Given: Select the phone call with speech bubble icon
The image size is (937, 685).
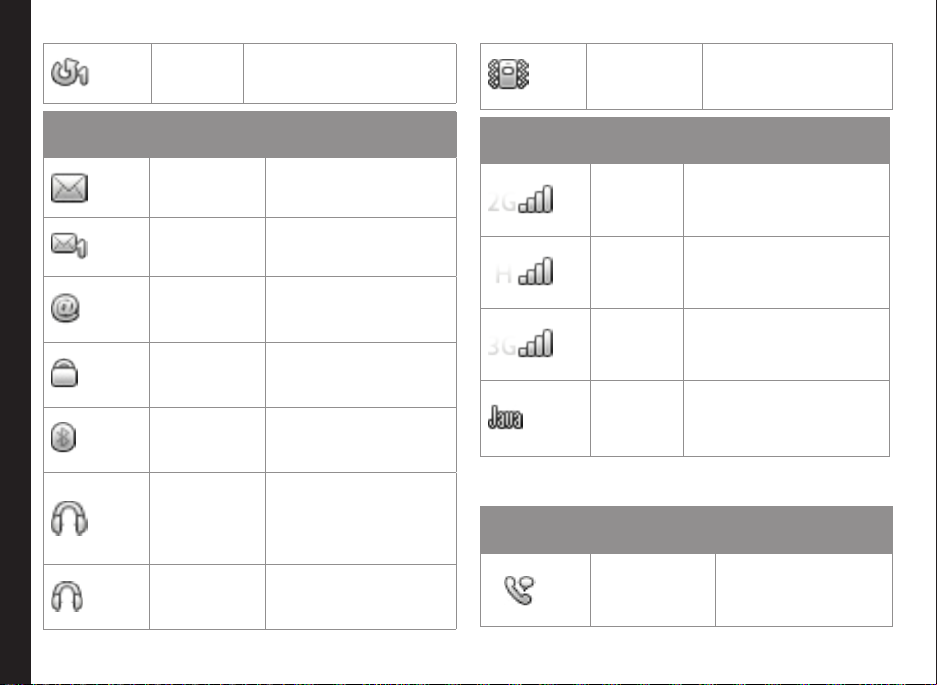Looking at the screenshot, I should (x=519, y=590).
